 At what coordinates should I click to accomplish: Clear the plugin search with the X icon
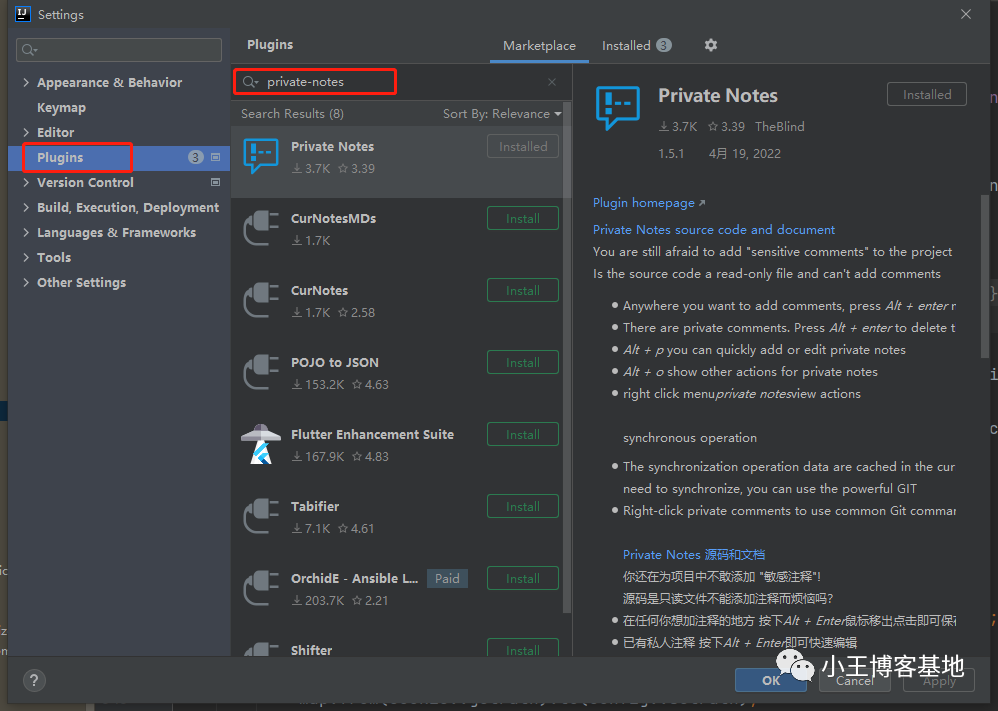tap(552, 82)
